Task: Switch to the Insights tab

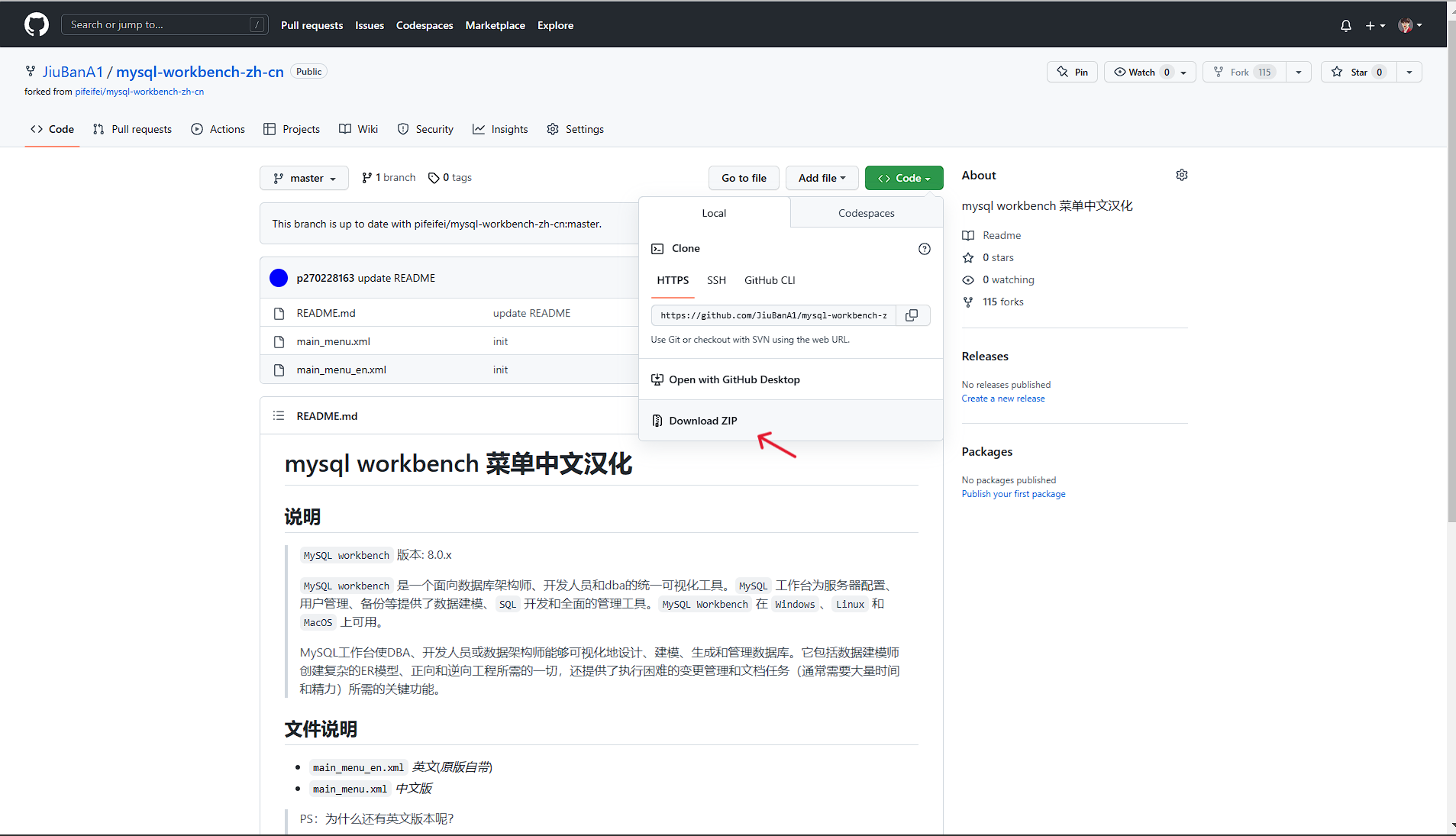Action: point(500,129)
